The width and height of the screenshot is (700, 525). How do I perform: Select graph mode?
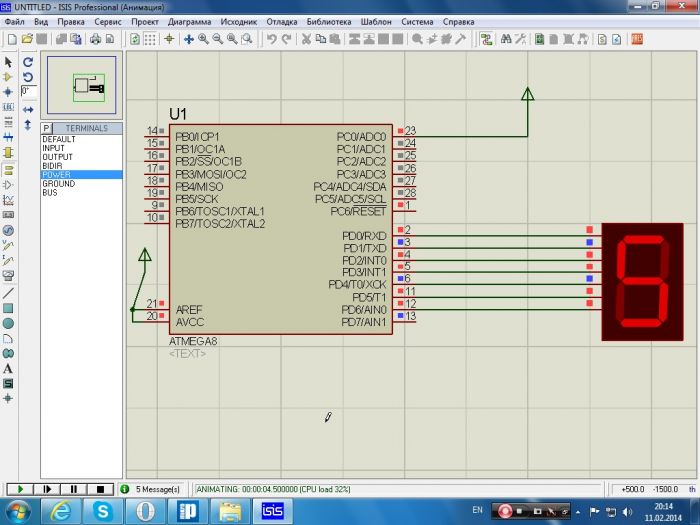pos(8,200)
